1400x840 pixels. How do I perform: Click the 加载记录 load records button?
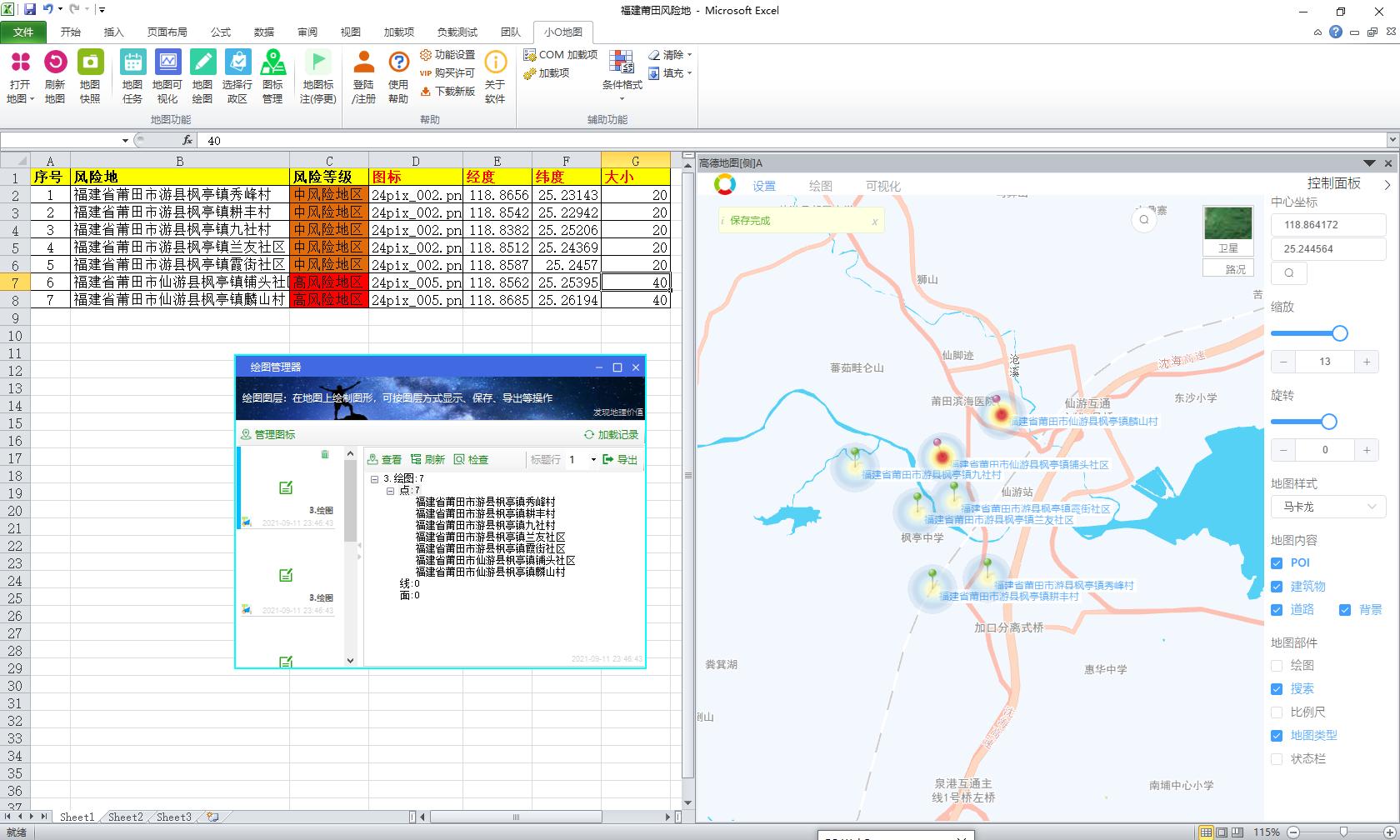(x=611, y=435)
